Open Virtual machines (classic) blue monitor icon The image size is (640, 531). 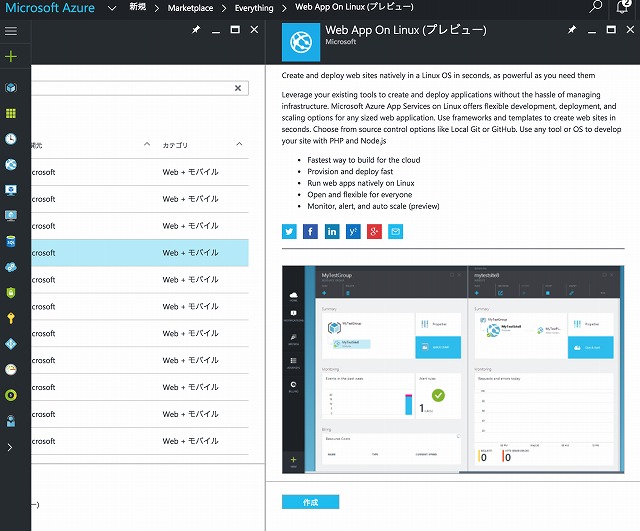(x=11, y=190)
